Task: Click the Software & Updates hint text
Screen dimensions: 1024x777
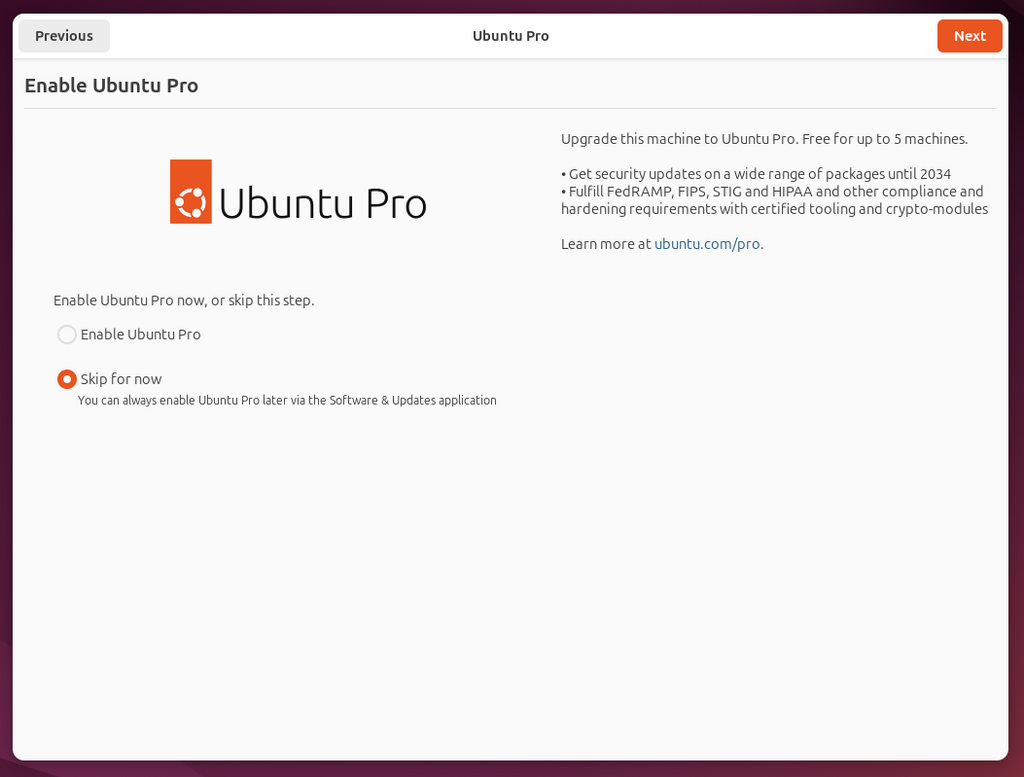Action: coord(287,400)
